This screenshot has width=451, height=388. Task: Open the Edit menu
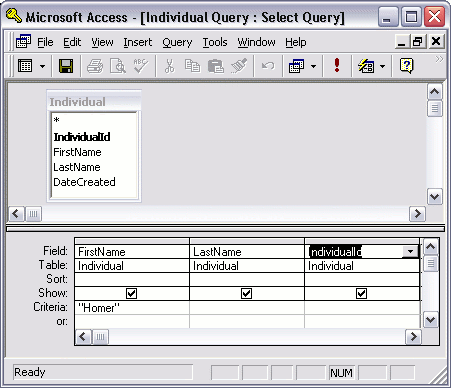[x=72, y=42]
